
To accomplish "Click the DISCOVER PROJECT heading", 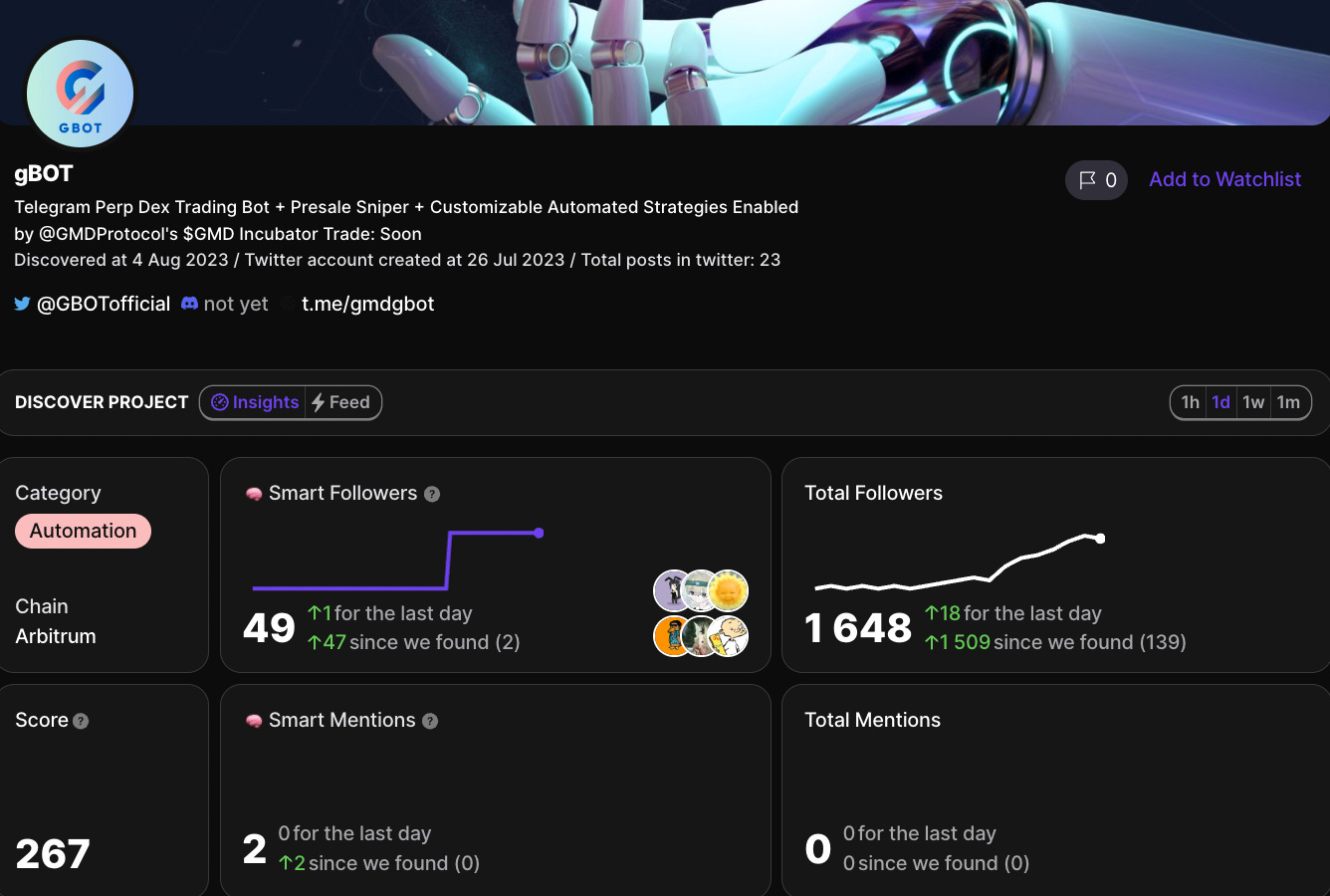I will coord(102,402).
